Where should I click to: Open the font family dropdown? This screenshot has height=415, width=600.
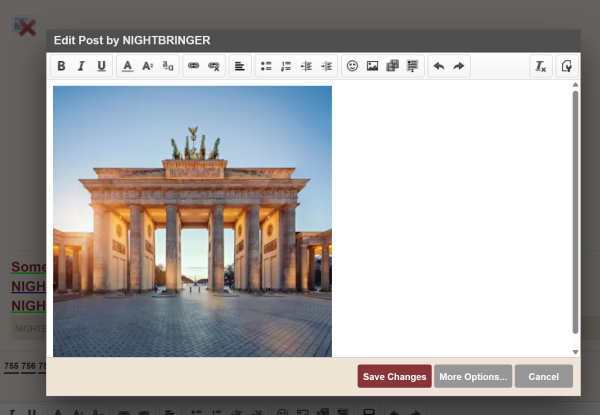167,66
